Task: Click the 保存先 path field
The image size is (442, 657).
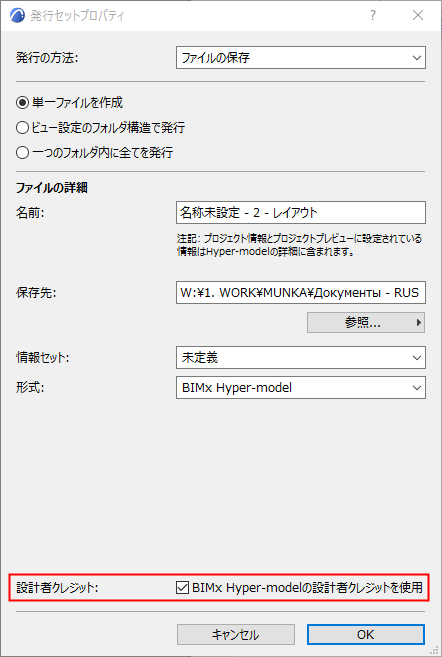Action: click(301, 292)
